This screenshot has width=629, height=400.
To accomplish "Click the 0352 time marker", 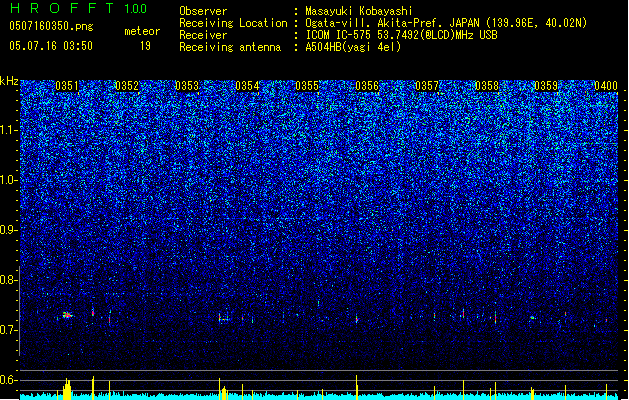I will click(127, 86).
